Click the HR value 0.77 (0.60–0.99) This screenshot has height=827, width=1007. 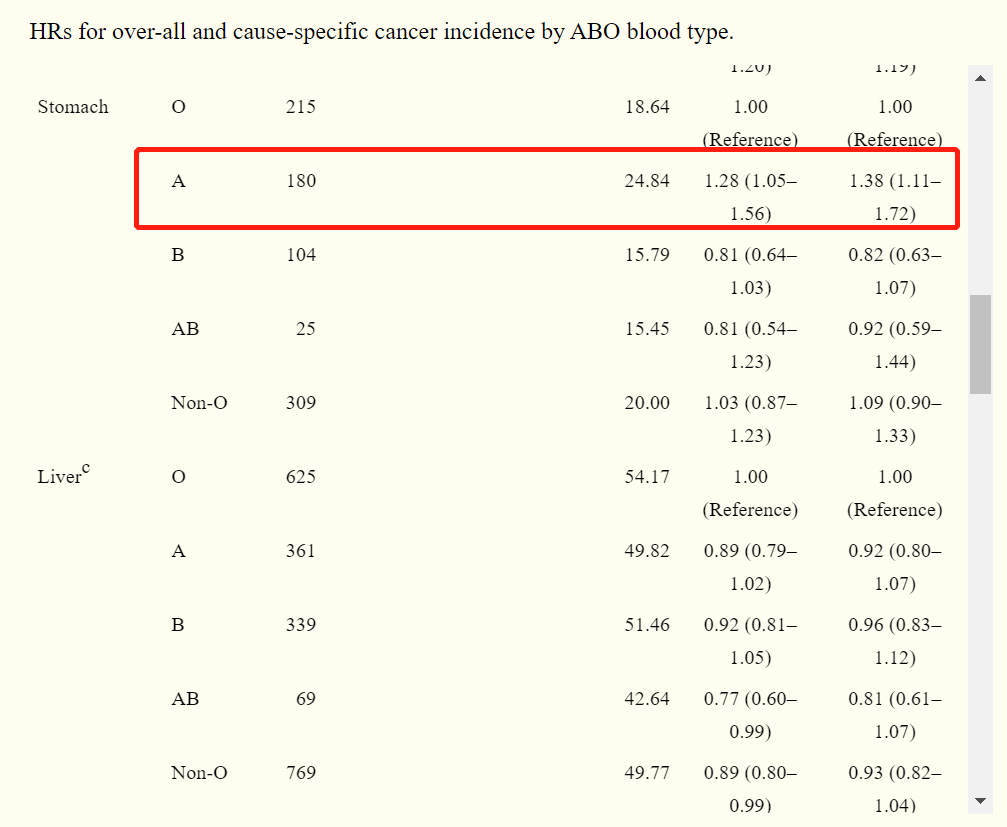tap(750, 715)
